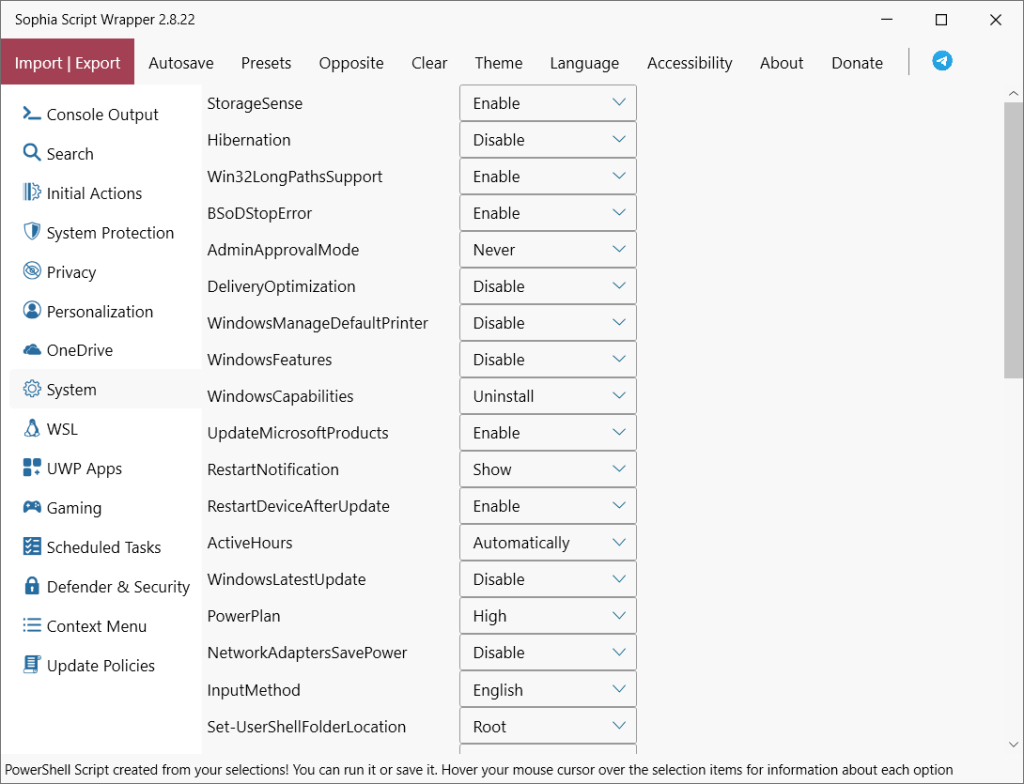
Task: Click the Import | Export button
Action: (x=68, y=63)
